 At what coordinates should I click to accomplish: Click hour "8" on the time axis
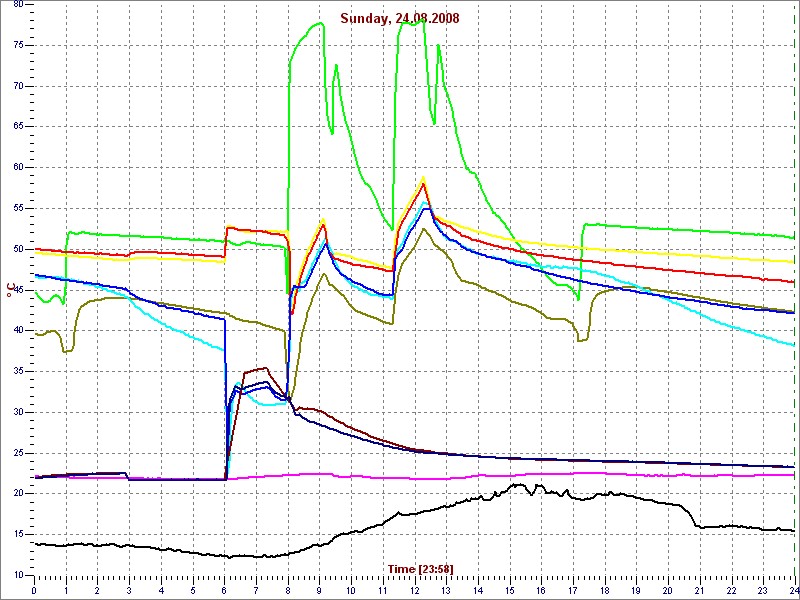click(288, 590)
